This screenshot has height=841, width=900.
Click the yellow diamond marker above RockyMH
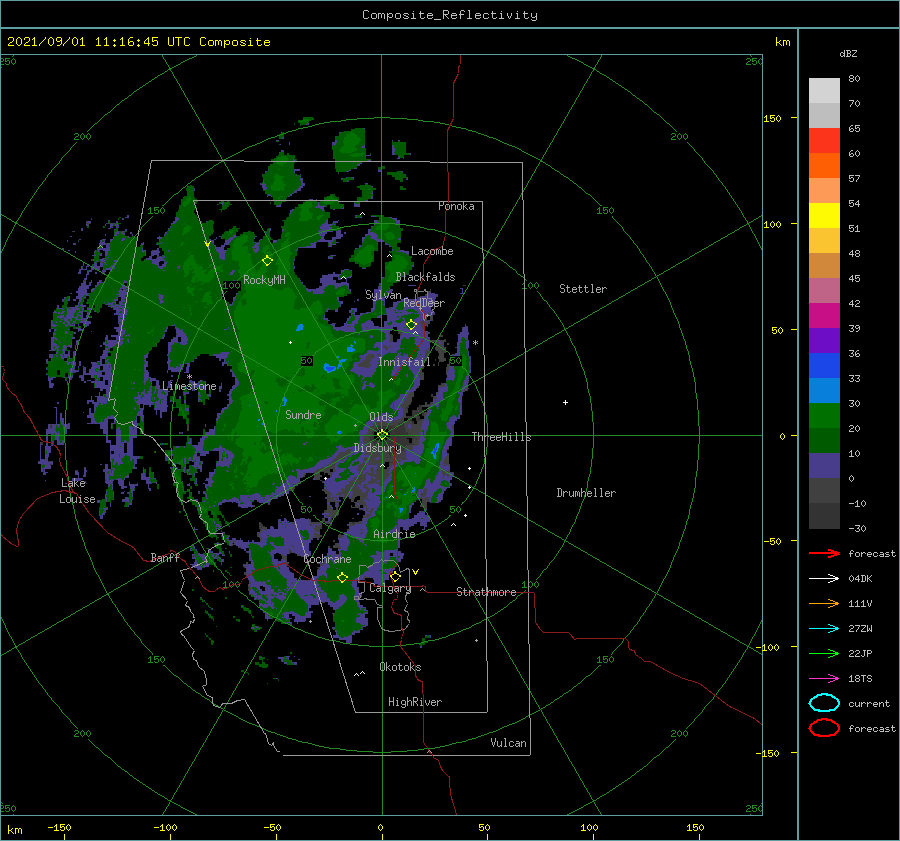[267, 261]
